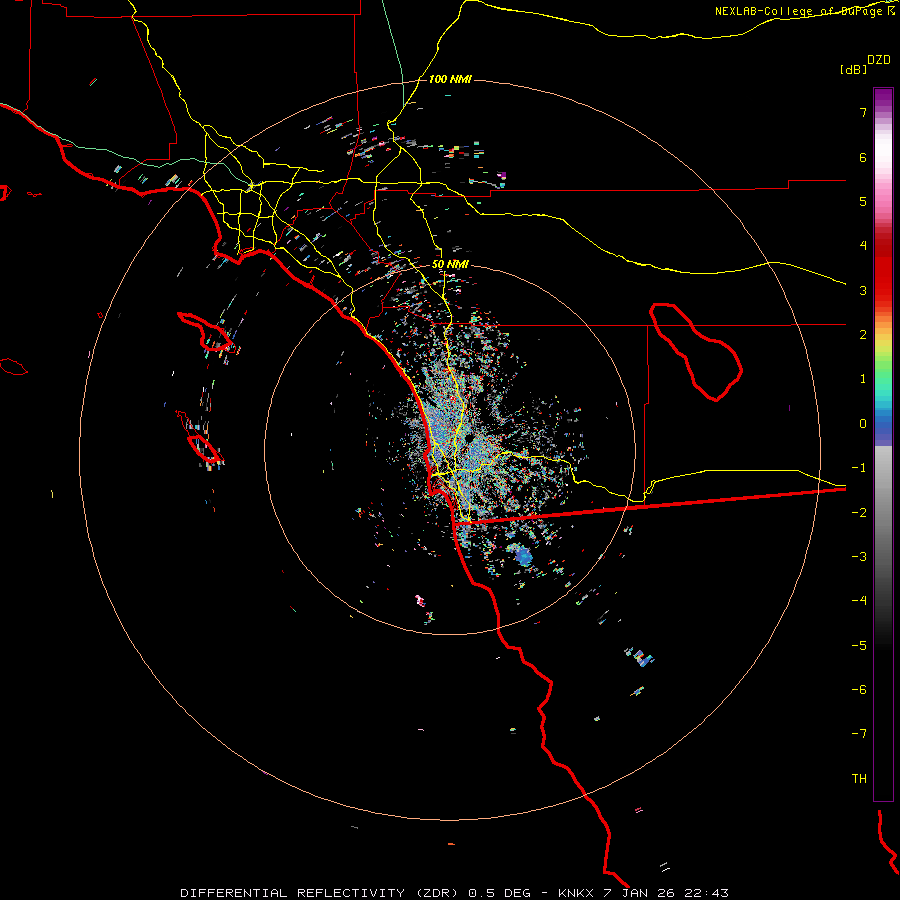
Task: Pick the purple band atop the color scale
Action: click(883, 99)
